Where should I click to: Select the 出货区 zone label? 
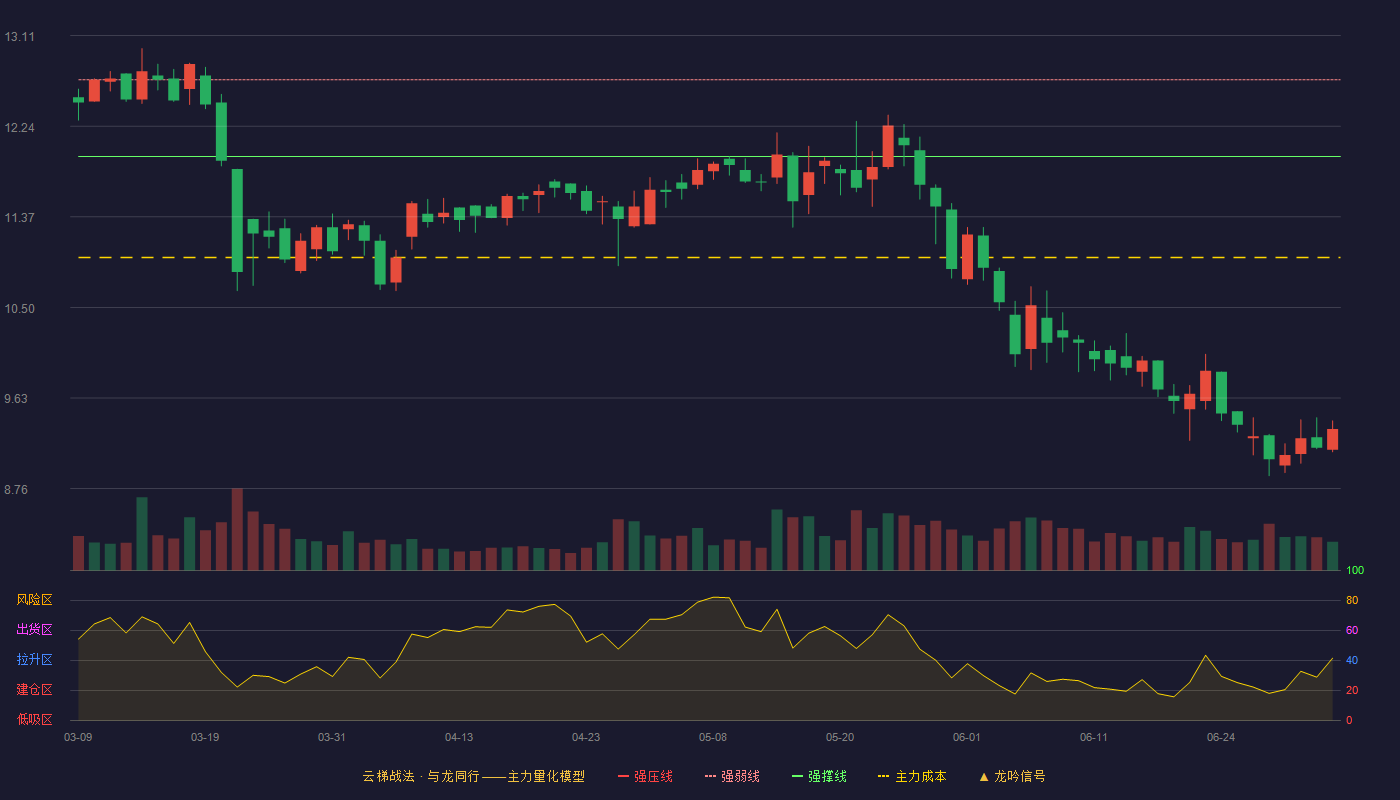34,630
